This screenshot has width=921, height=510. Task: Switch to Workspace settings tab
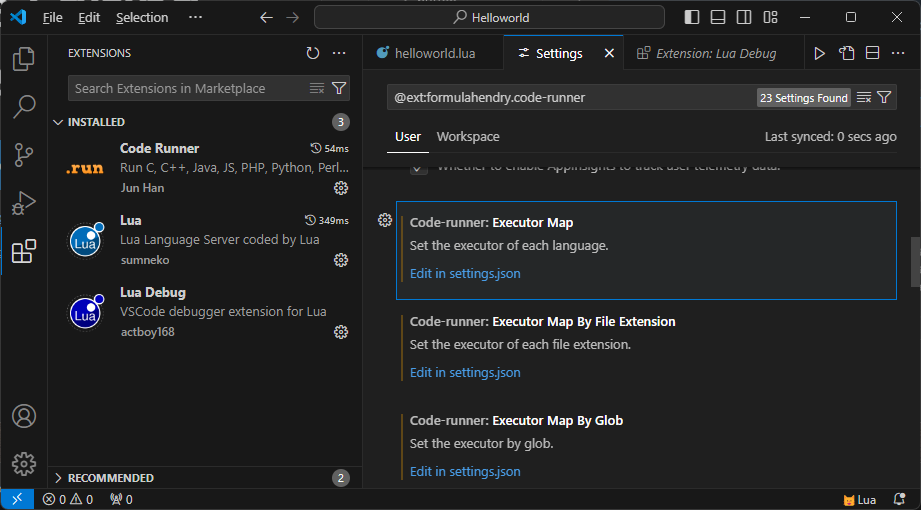coord(468,136)
